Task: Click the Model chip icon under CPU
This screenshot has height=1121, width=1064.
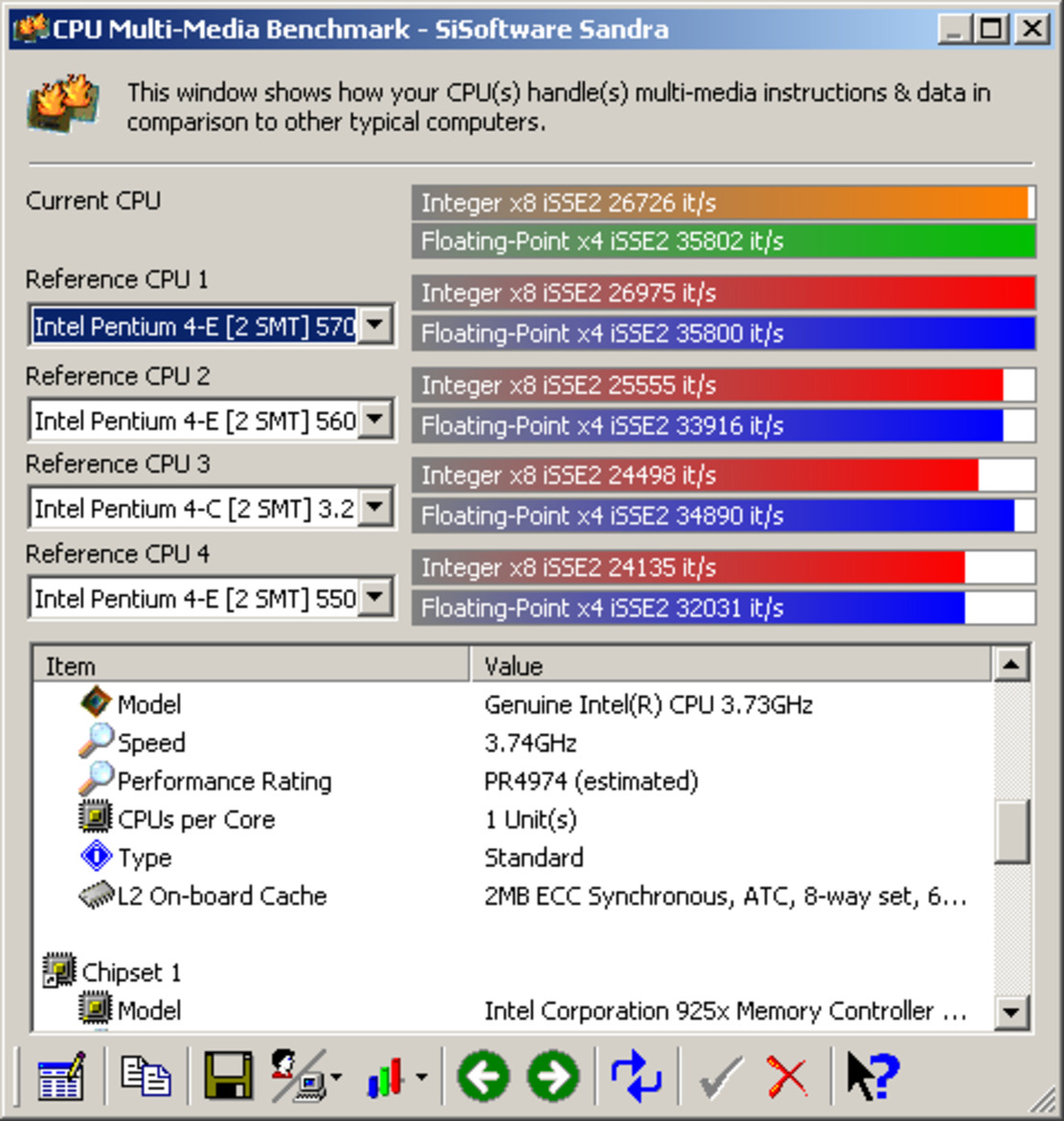Action: tap(96, 702)
